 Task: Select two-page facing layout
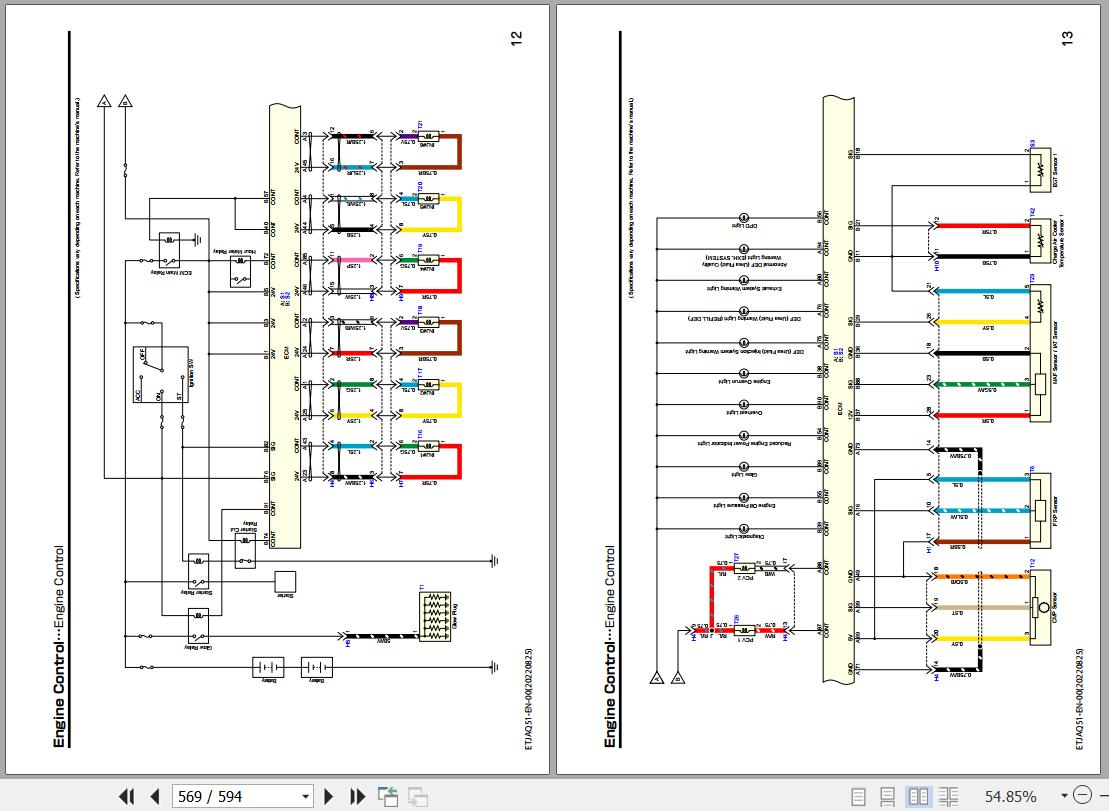(918, 797)
